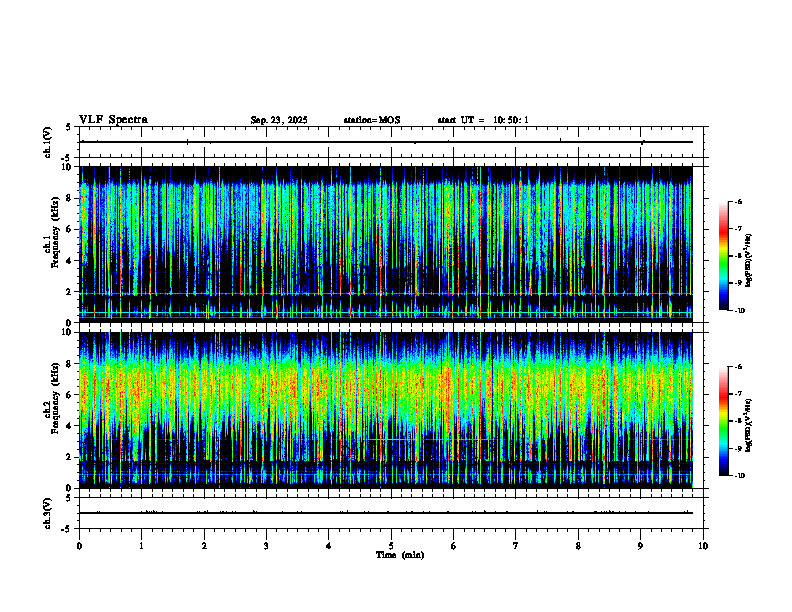Click the "-5" tick on ch.3(V) axis
Screen dimensions: 792x612
coord(67,529)
